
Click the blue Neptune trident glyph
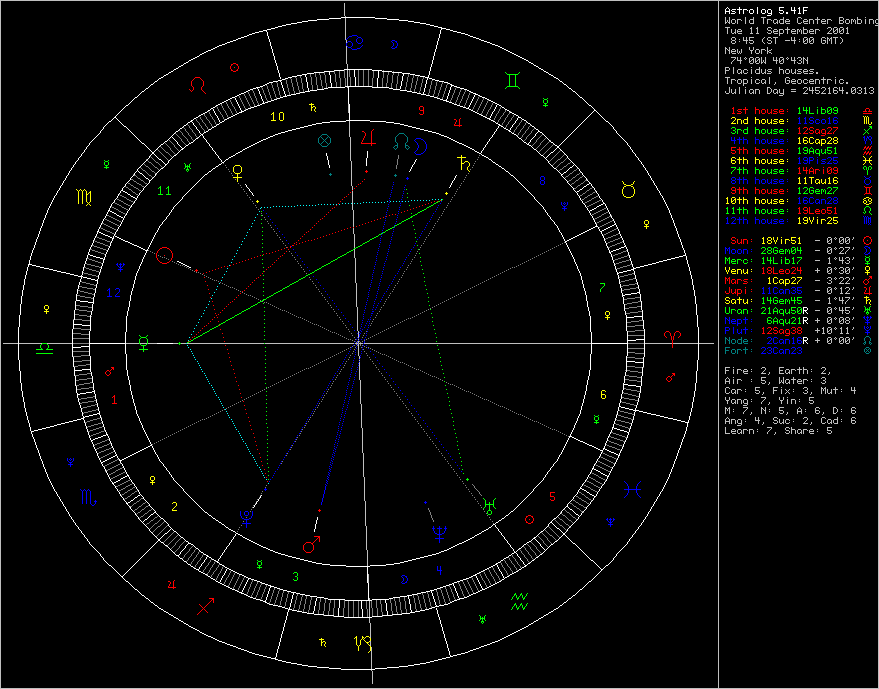438,531
